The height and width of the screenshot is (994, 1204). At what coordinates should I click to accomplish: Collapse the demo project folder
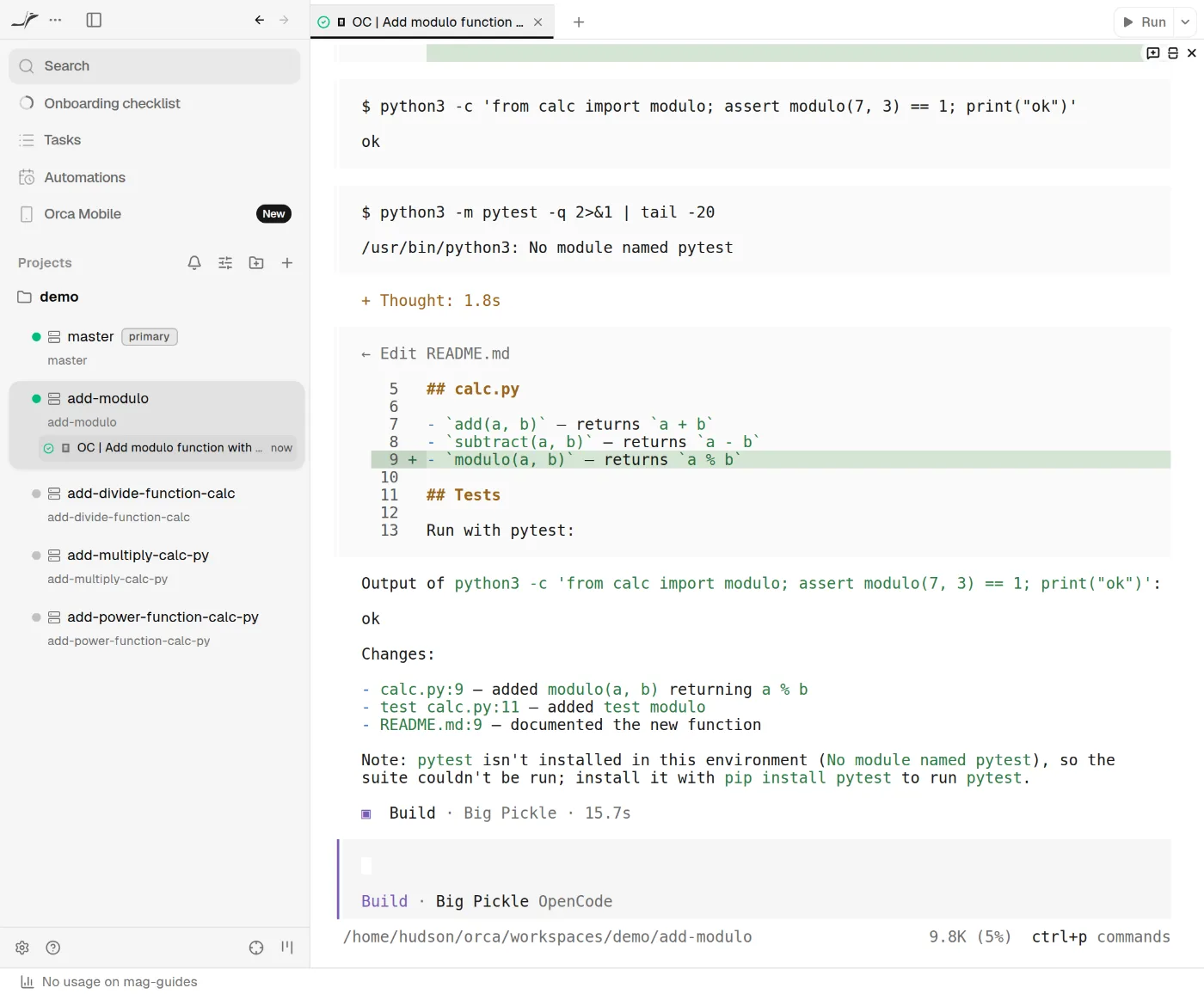click(x=48, y=297)
